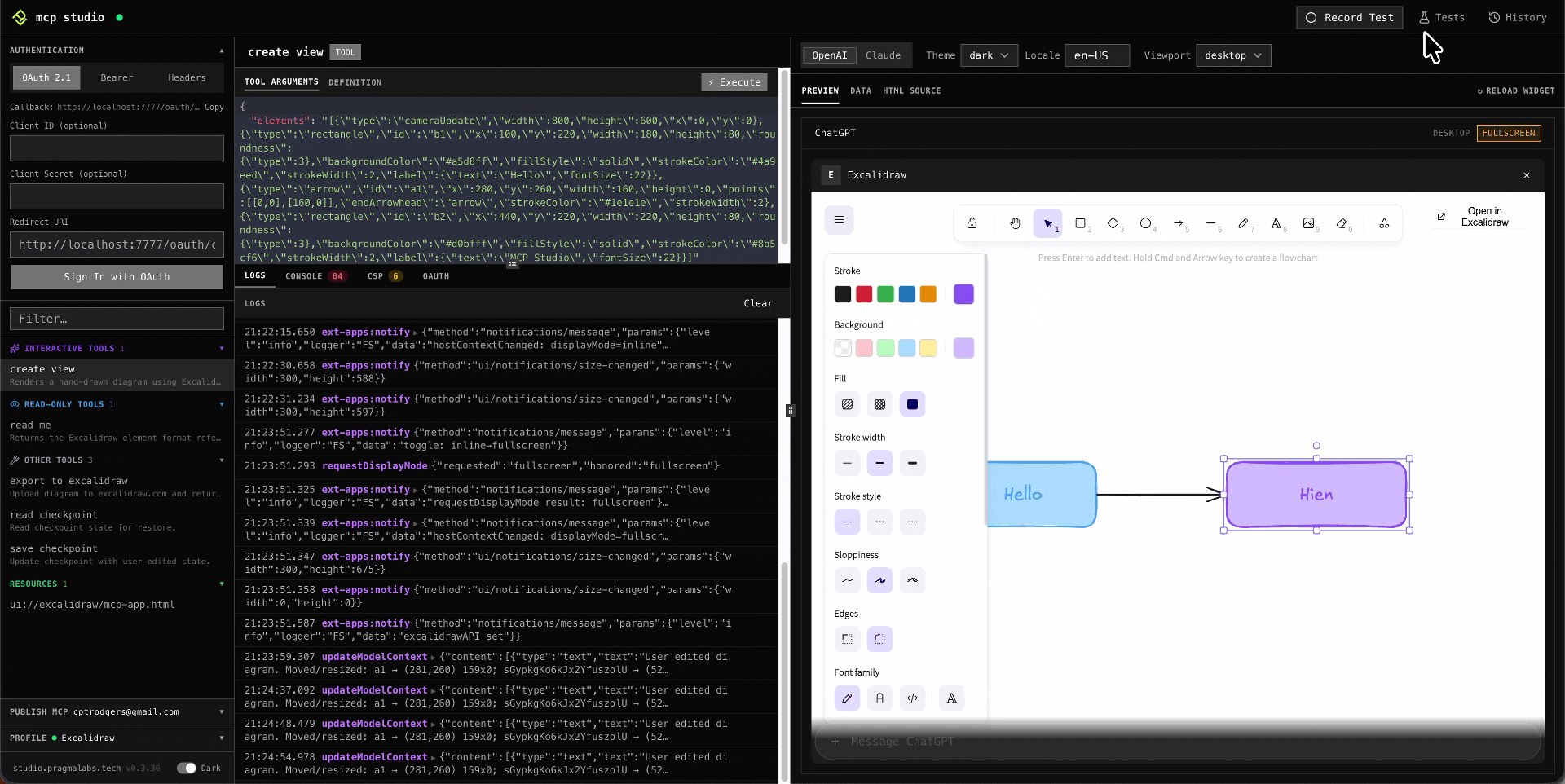Image resolution: width=1565 pixels, height=784 pixels.
Task: Toggle the Dark mode switch
Action: pos(187,768)
